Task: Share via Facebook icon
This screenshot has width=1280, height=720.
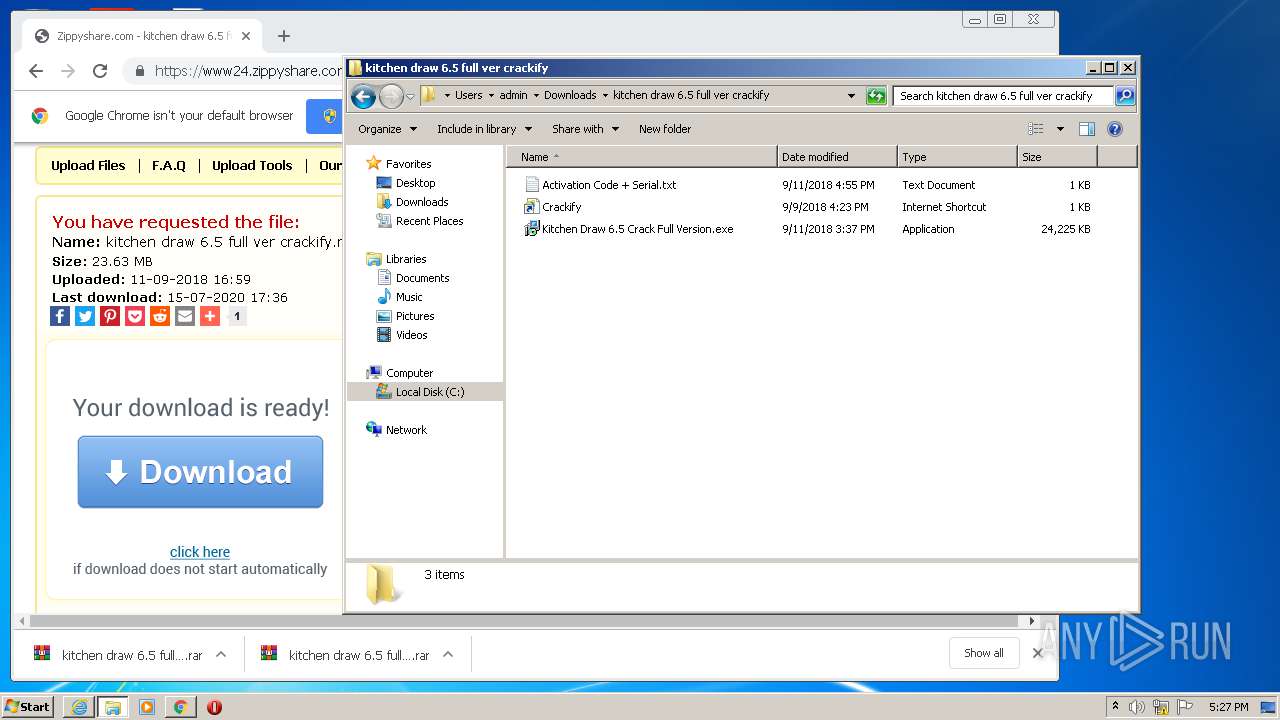Action: [x=60, y=316]
